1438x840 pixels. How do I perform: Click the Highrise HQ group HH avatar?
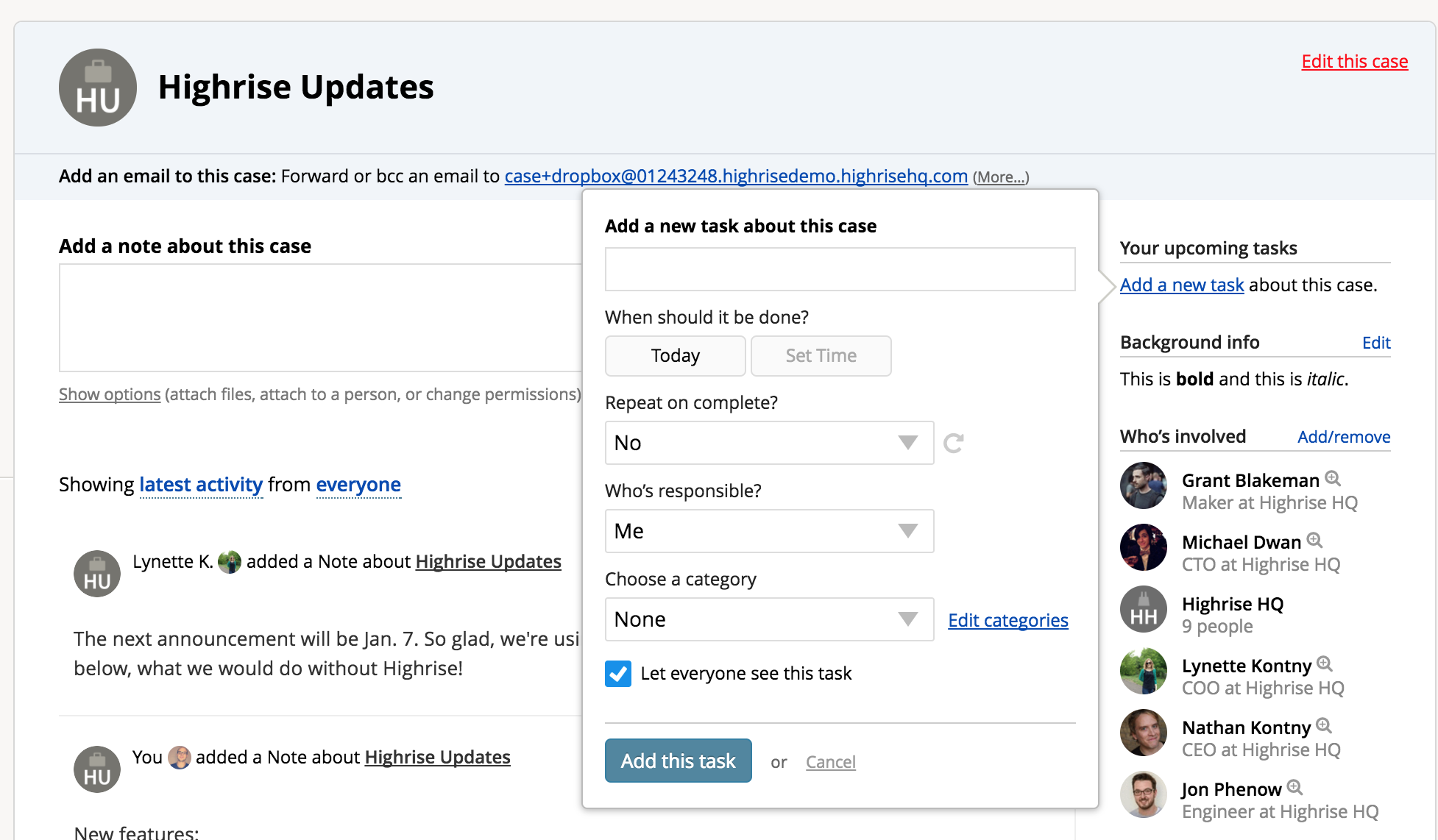(x=1144, y=610)
